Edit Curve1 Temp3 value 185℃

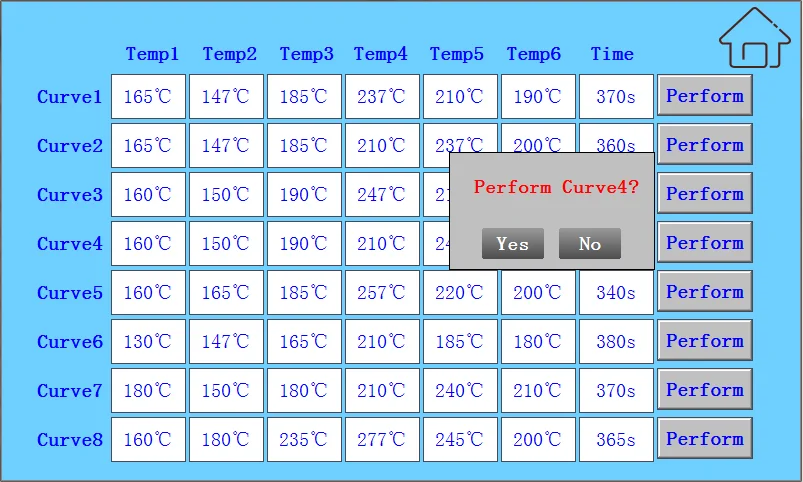pyautogui.click(x=304, y=96)
